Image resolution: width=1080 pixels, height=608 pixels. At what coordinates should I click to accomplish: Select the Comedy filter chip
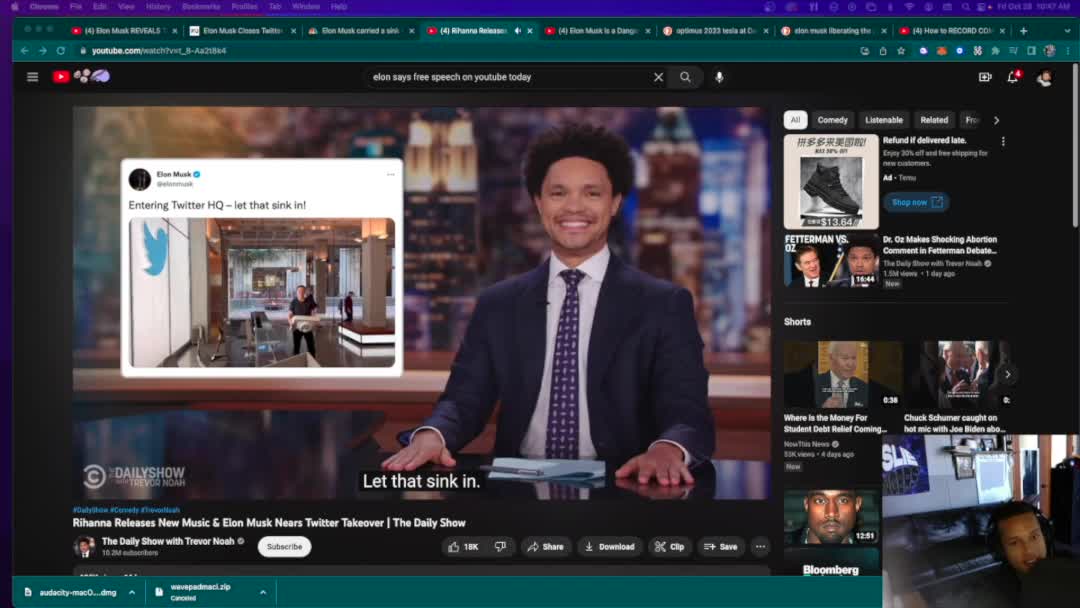point(832,120)
